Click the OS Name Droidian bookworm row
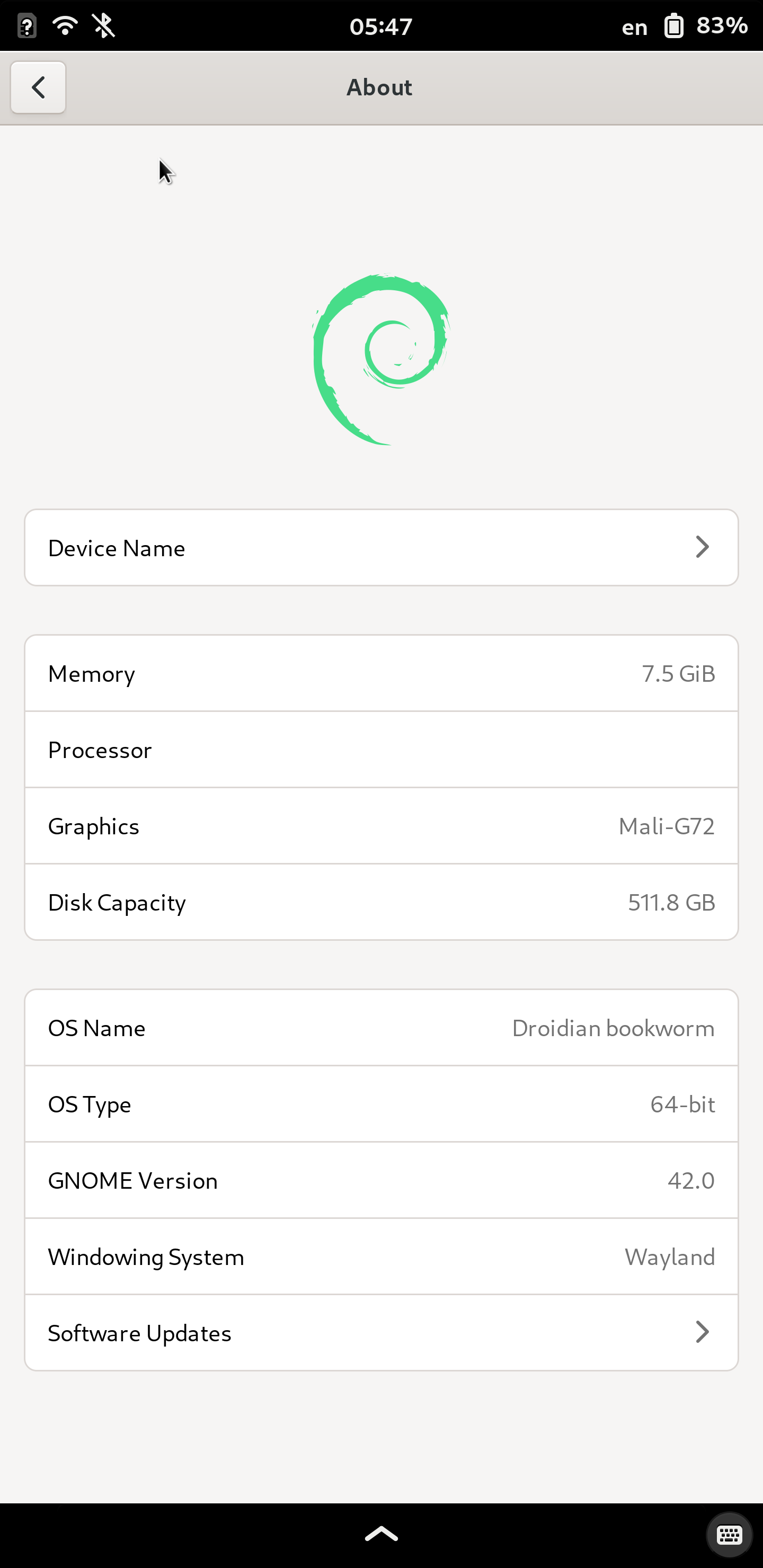This screenshot has width=763, height=1568. point(381,1028)
